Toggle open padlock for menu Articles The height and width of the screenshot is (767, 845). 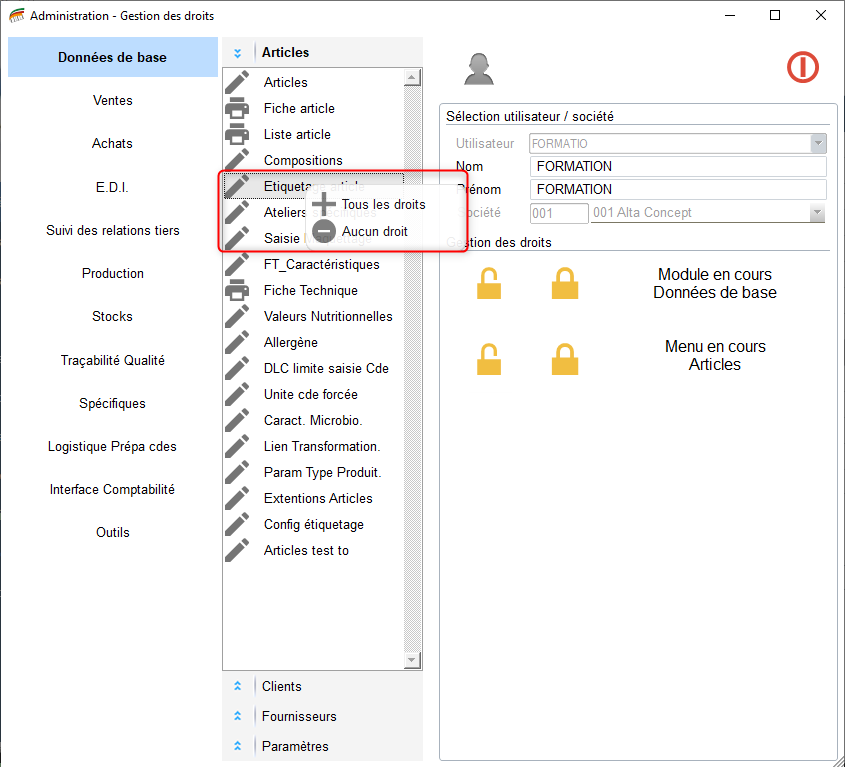[489, 359]
